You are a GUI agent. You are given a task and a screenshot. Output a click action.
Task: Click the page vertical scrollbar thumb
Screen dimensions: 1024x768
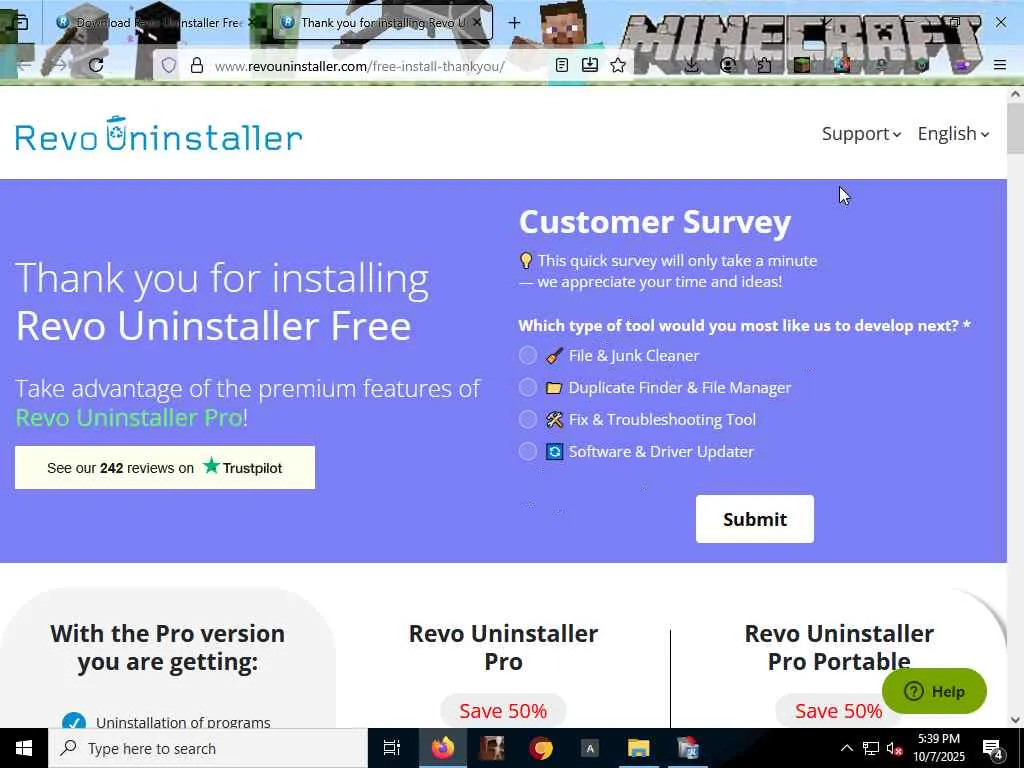tap(1016, 128)
